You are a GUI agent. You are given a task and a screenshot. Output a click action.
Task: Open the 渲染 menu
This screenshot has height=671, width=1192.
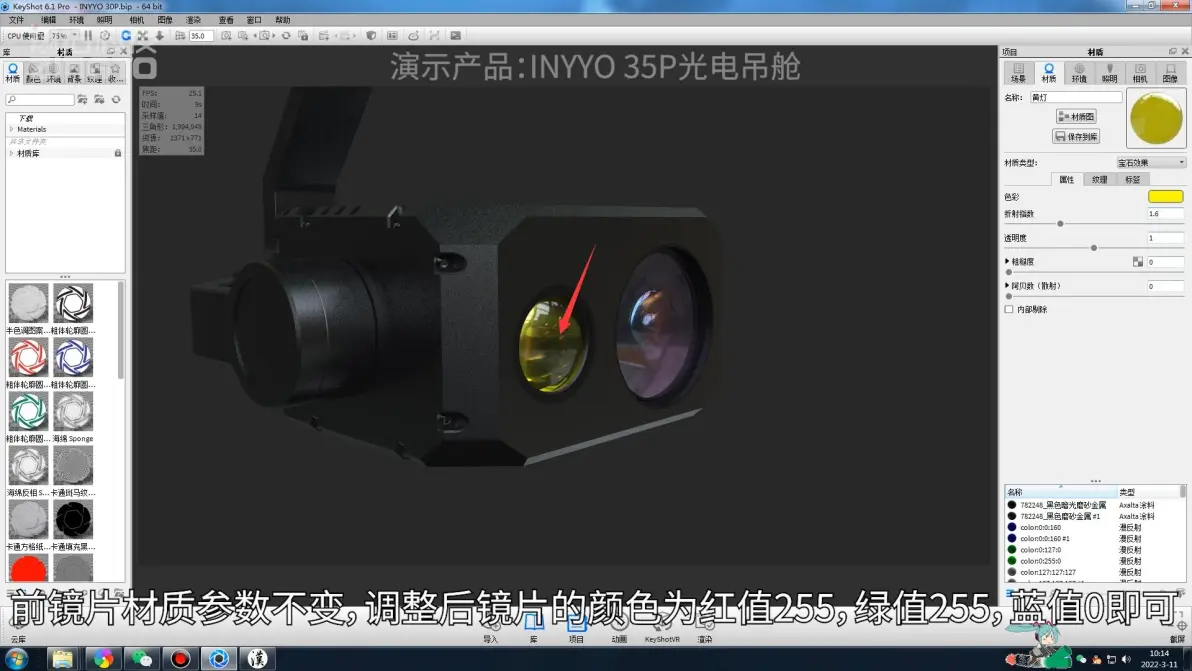tap(194, 20)
